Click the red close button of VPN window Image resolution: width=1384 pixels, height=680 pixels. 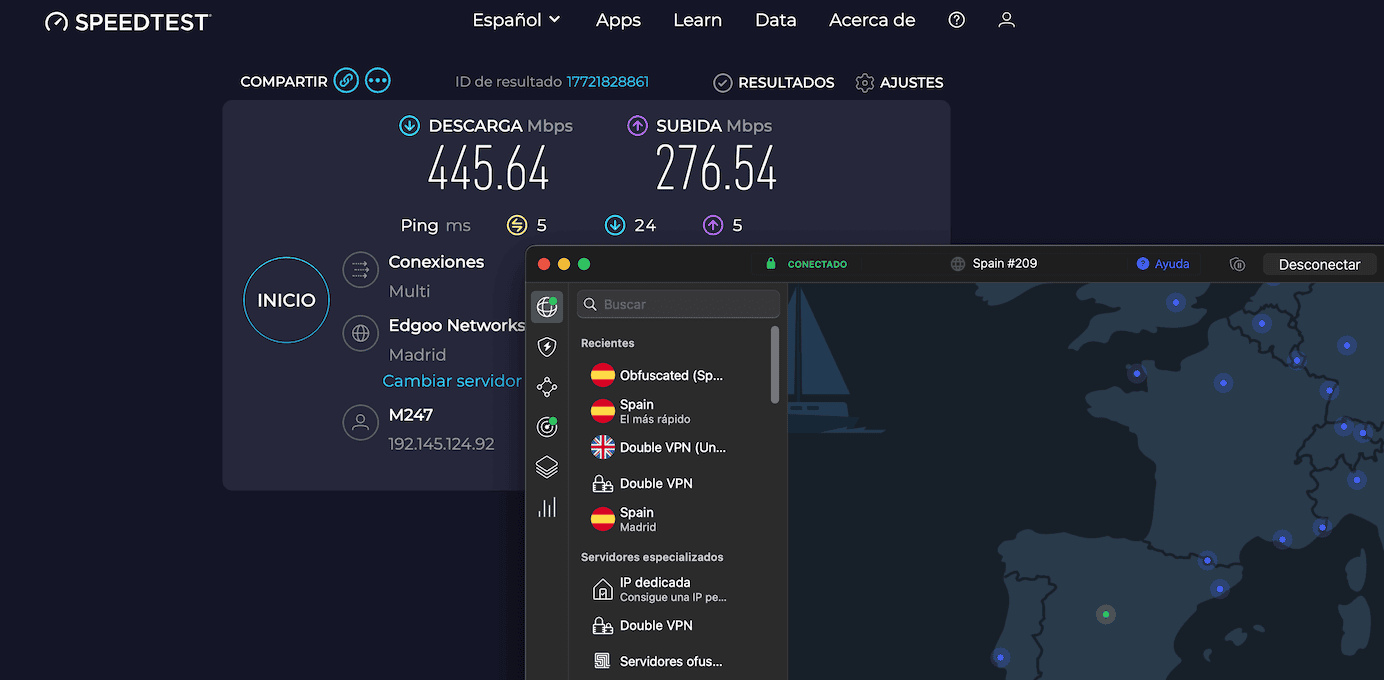click(544, 264)
